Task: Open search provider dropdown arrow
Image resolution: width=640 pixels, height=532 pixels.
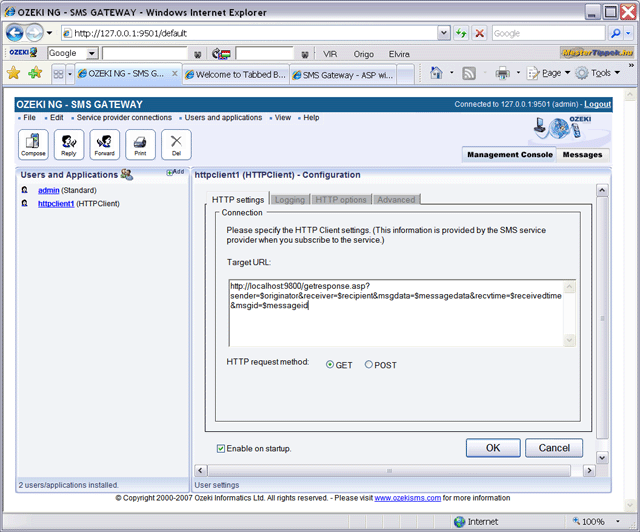Action: [x=628, y=33]
